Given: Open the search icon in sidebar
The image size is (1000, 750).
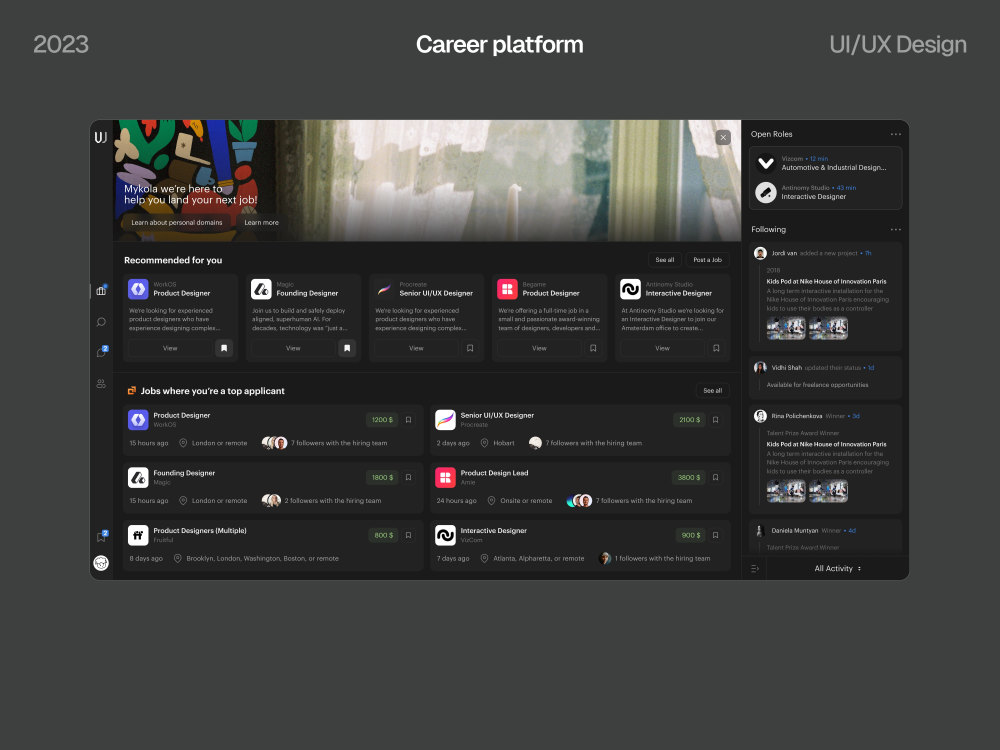Looking at the screenshot, I should point(101,322).
